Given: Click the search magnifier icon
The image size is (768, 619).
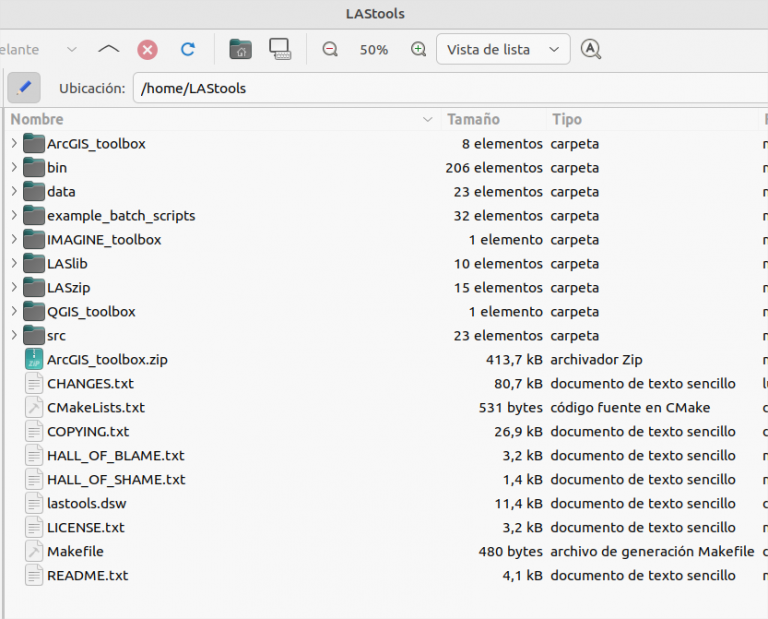Looking at the screenshot, I should pos(591,49).
